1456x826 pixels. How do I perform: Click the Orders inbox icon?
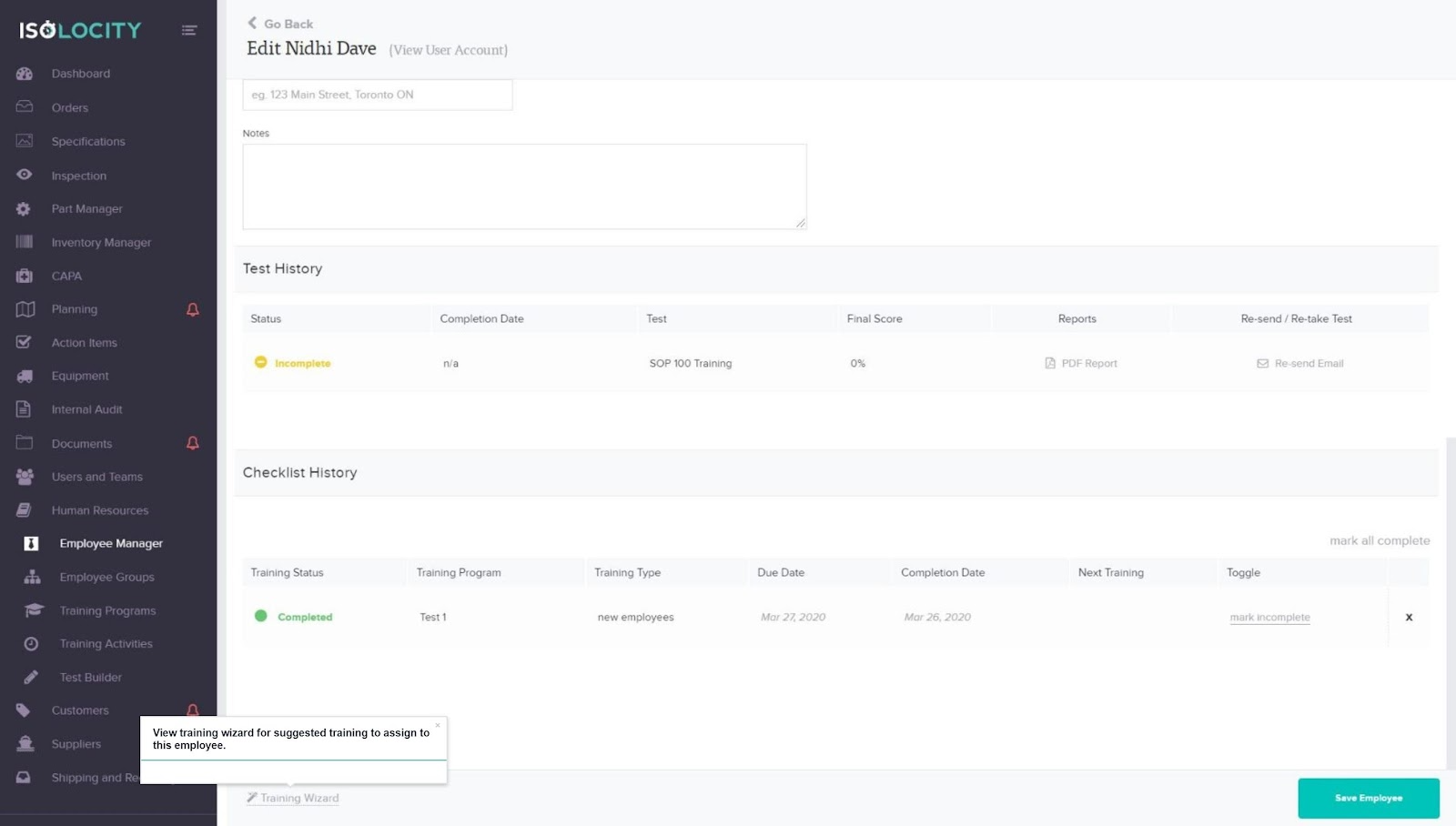tap(25, 107)
